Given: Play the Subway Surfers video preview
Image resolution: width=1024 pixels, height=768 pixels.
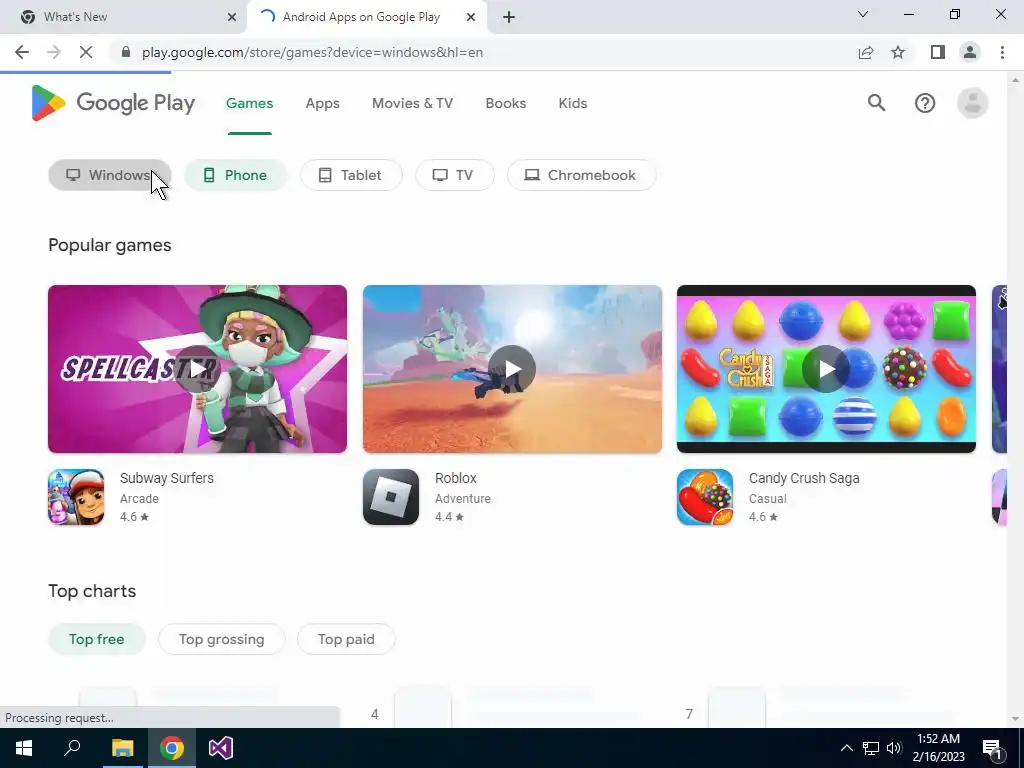Looking at the screenshot, I should 197,369.
